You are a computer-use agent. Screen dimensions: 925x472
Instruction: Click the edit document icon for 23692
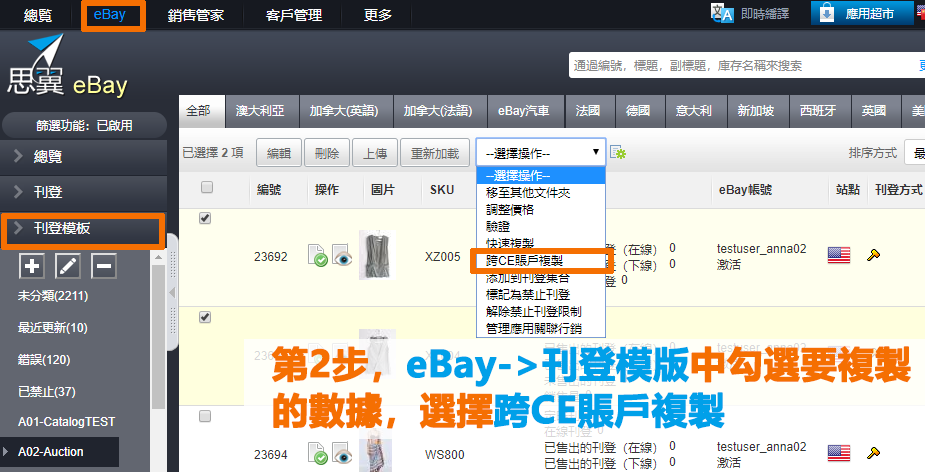[318, 255]
